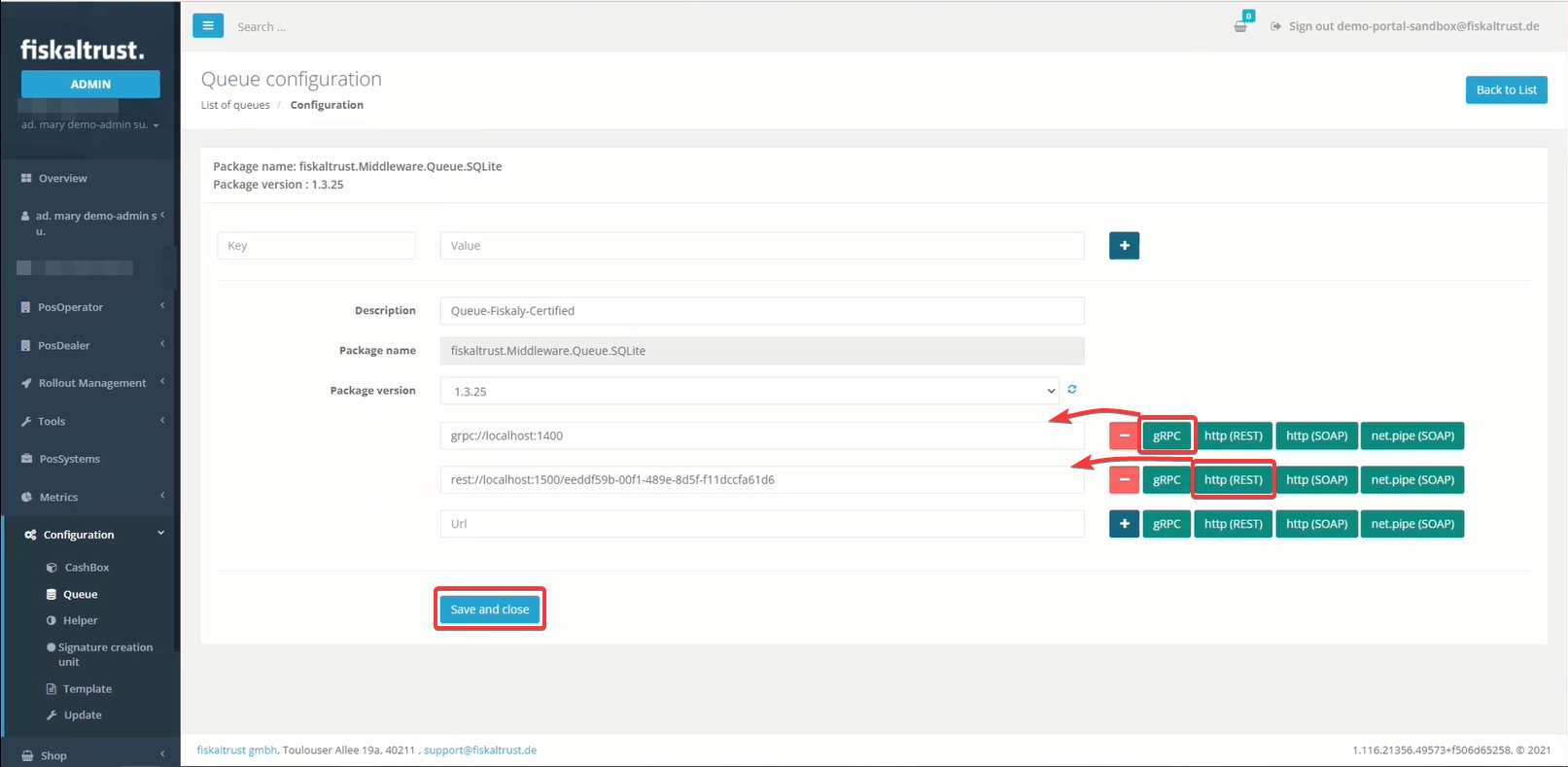Click the Helper icon in sidebar
1568x767 pixels.
(52, 620)
